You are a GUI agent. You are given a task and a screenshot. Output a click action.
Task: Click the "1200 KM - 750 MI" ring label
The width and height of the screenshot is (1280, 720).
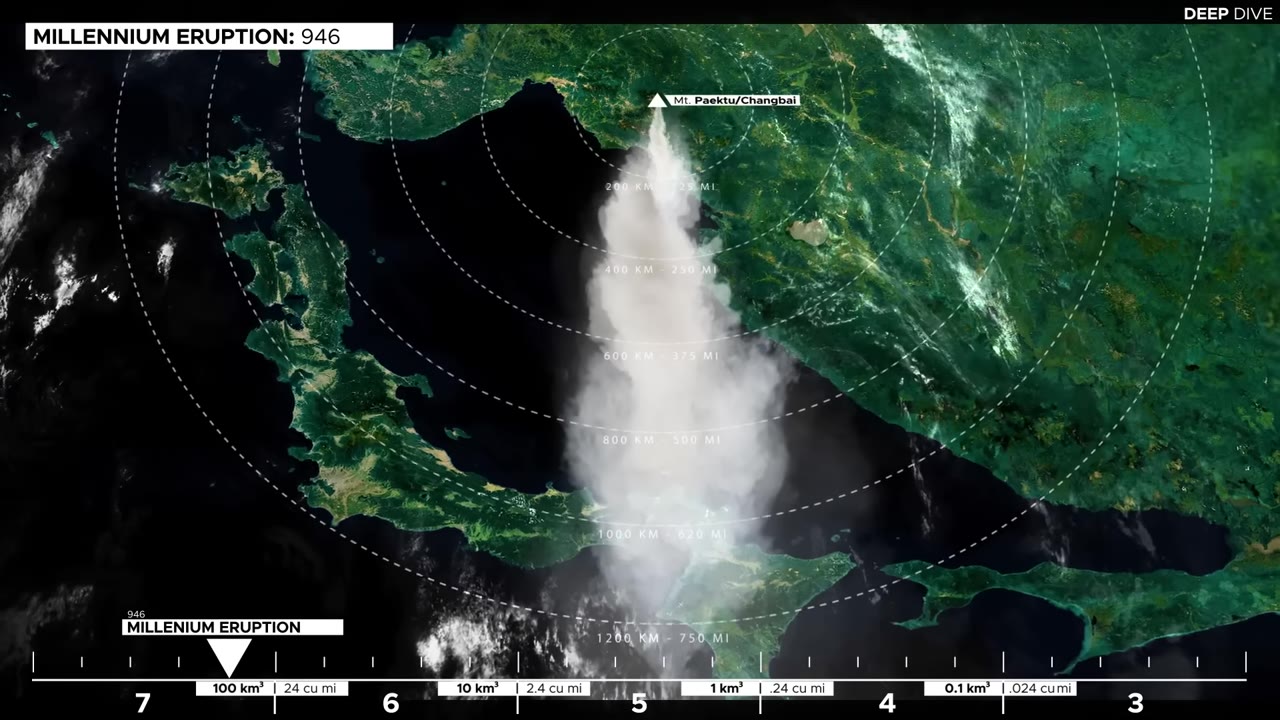[663, 638]
